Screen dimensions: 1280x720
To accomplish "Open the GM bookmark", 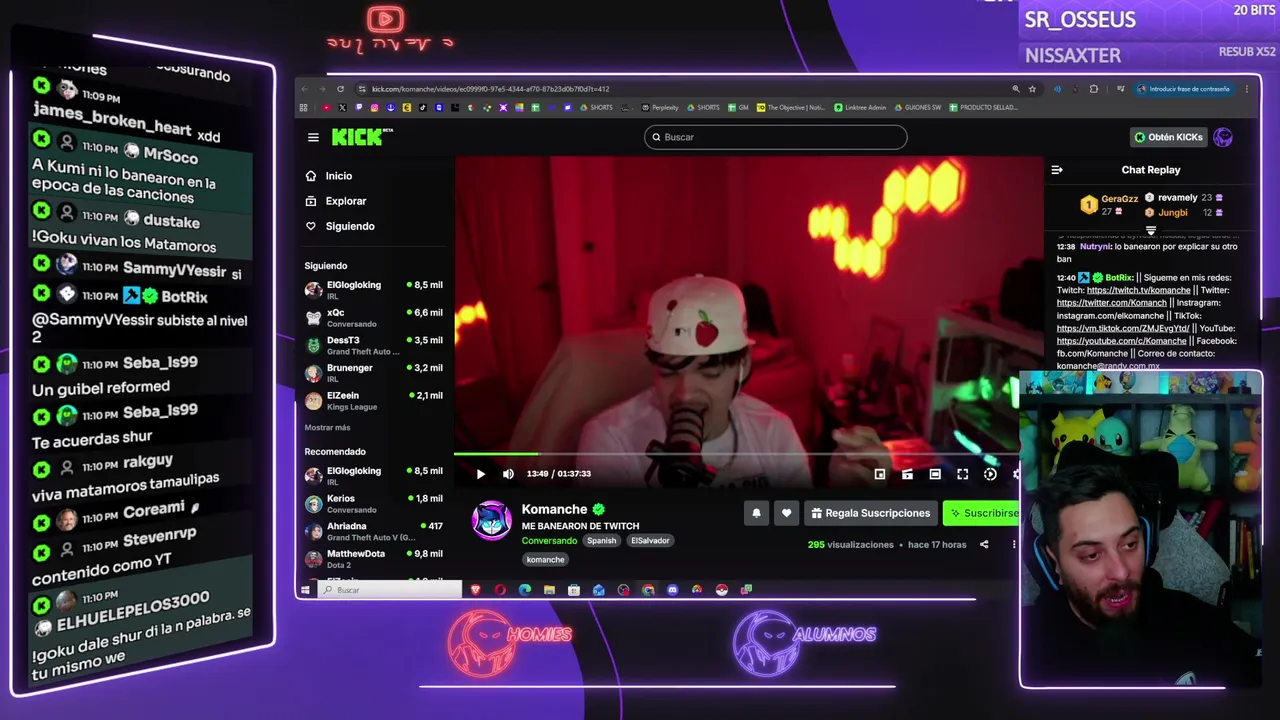I will [738, 108].
